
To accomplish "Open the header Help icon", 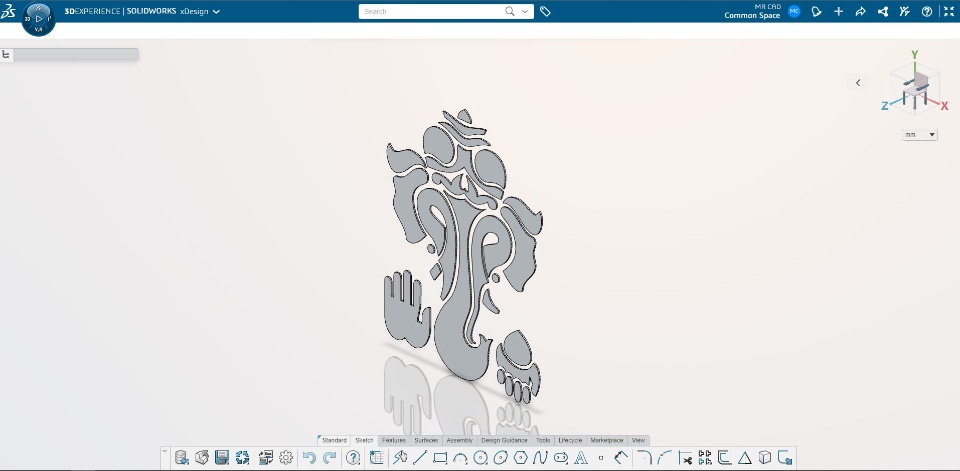I will [x=927, y=12].
